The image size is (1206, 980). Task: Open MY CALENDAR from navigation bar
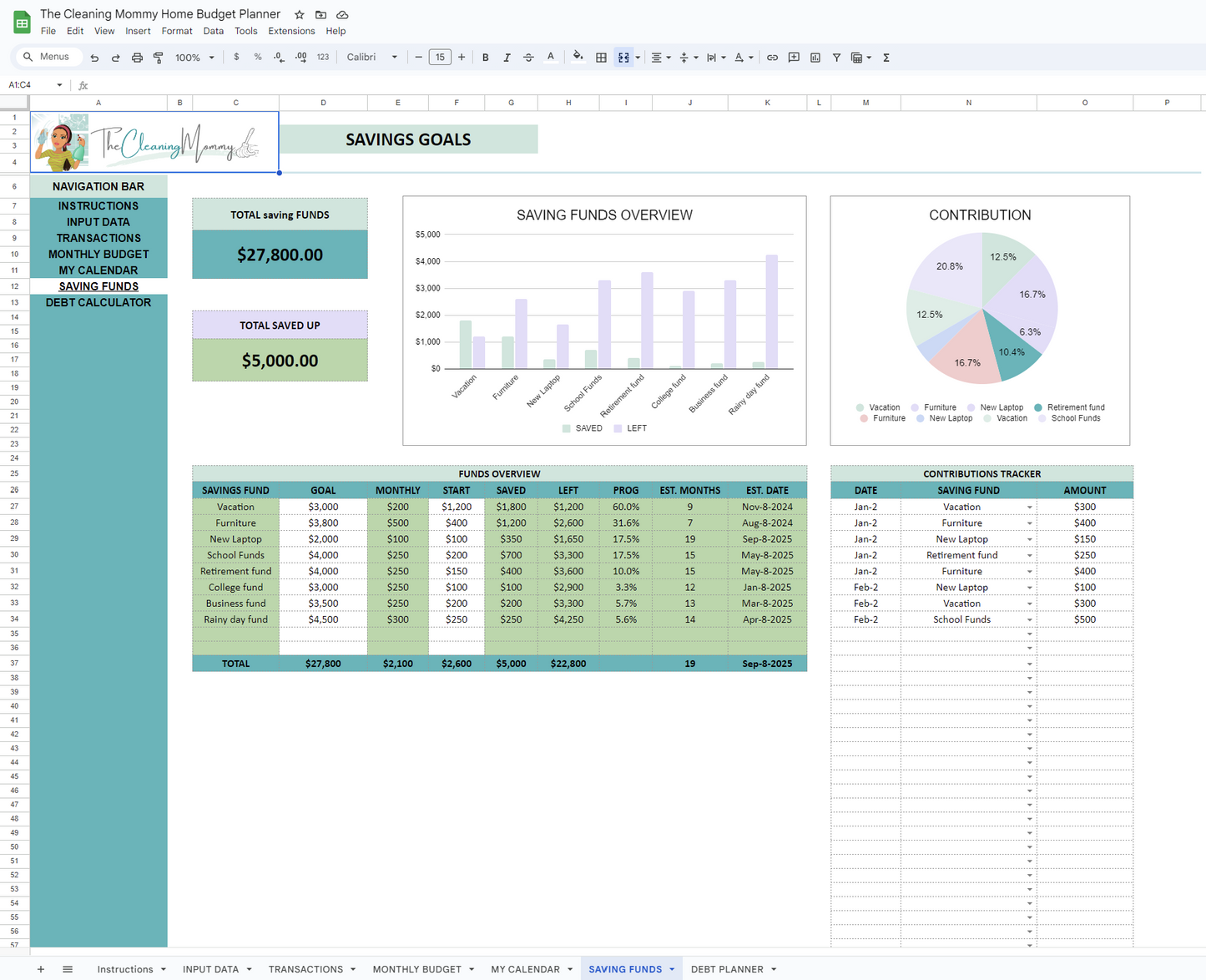[98, 270]
